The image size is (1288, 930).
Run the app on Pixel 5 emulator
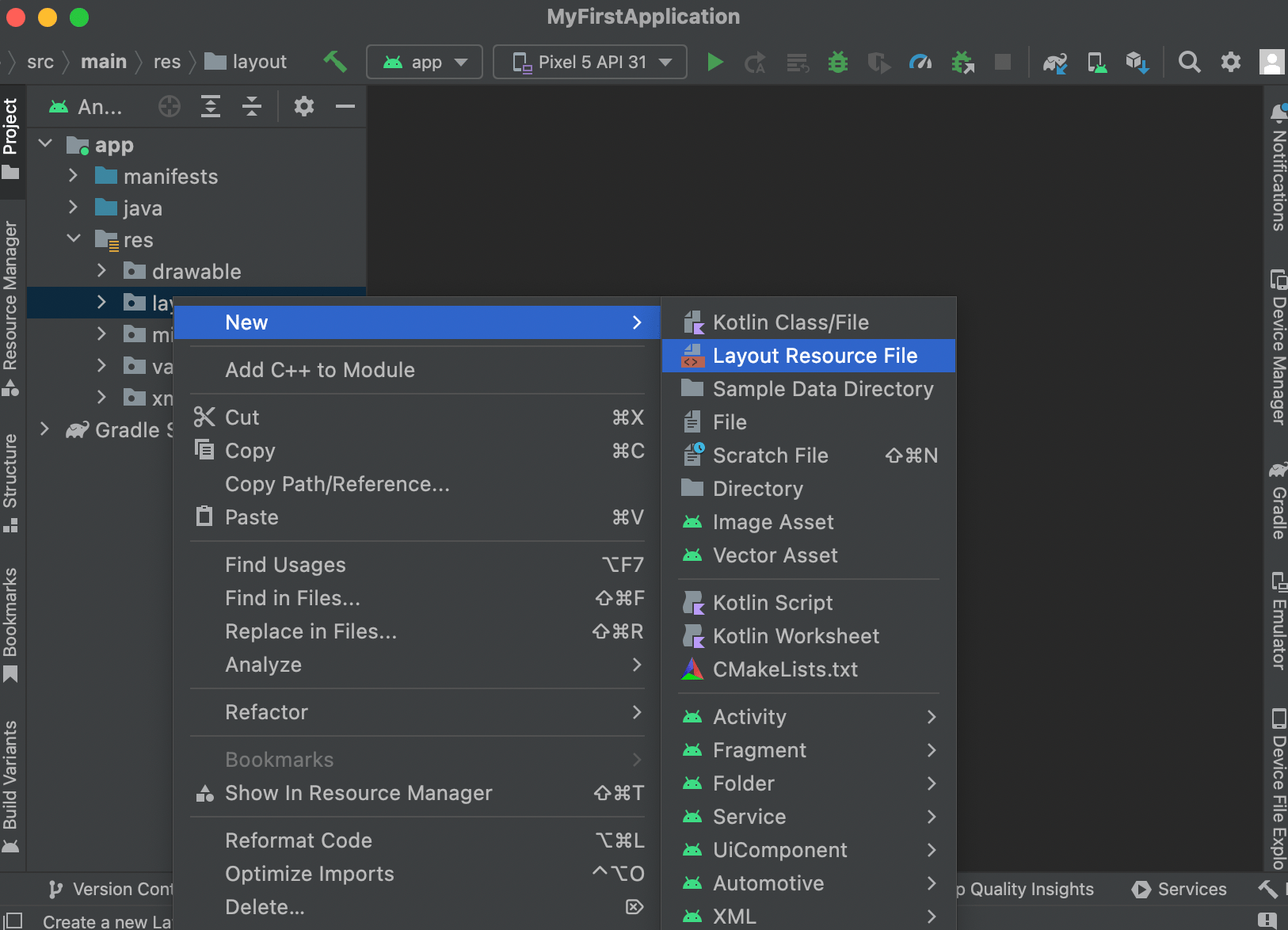tap(715, 62)
